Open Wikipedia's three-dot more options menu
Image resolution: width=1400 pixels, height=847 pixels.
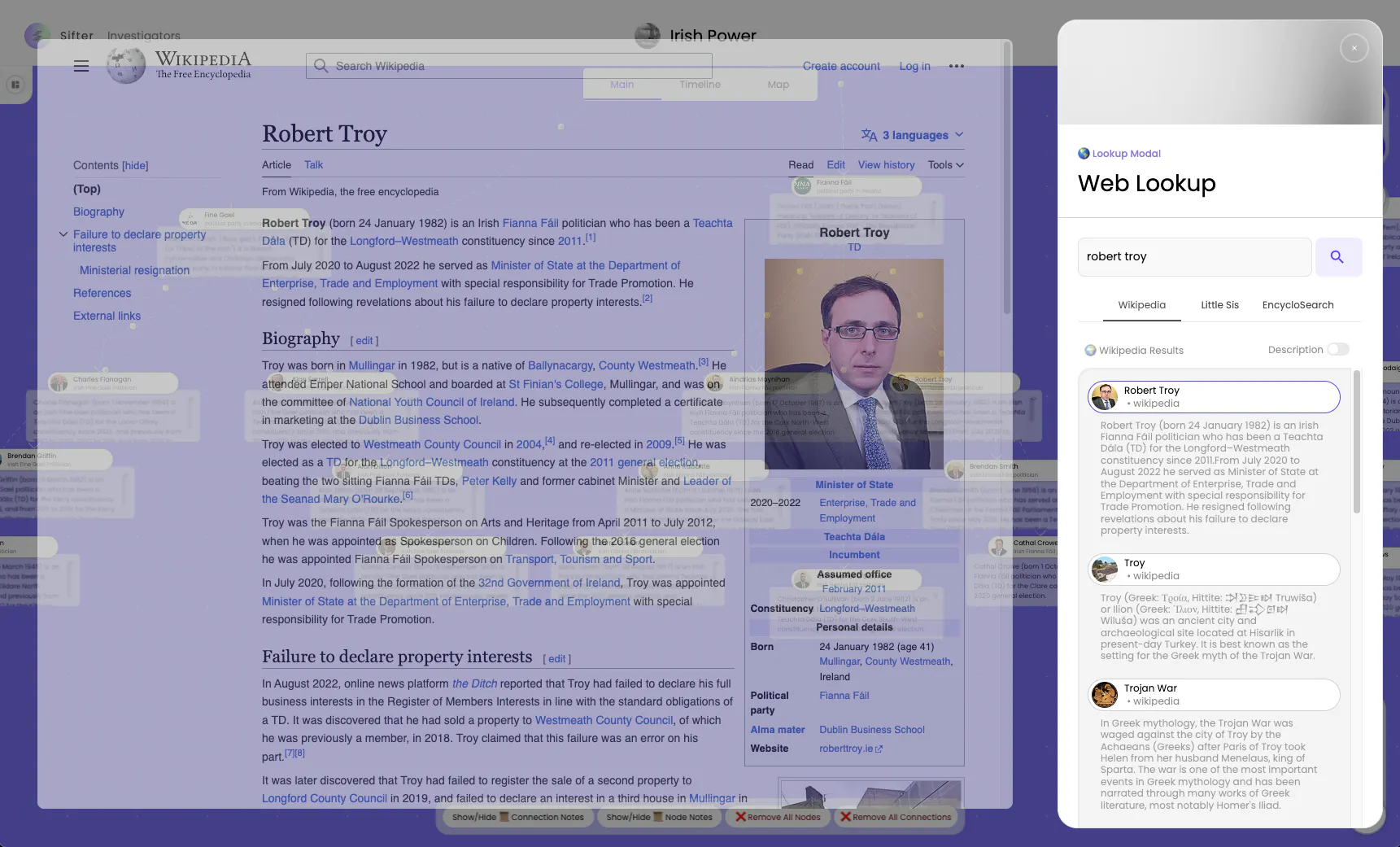coord(957,66)
